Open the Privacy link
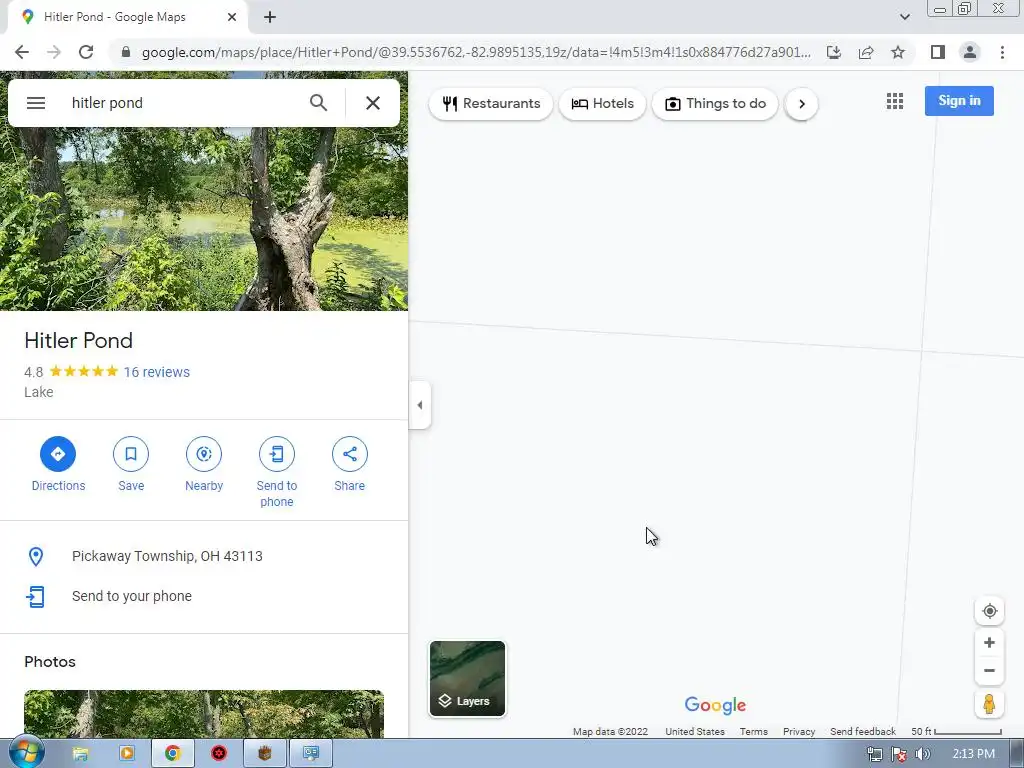The image size is (1024, 768). click(x=799, y=731)
